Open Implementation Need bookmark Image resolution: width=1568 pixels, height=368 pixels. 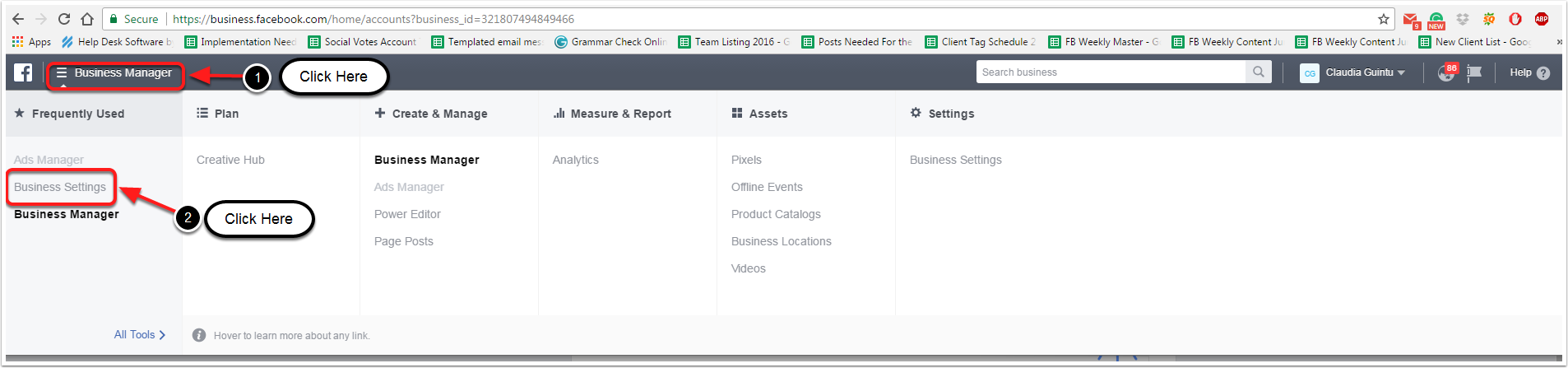(x=240, y=42)
